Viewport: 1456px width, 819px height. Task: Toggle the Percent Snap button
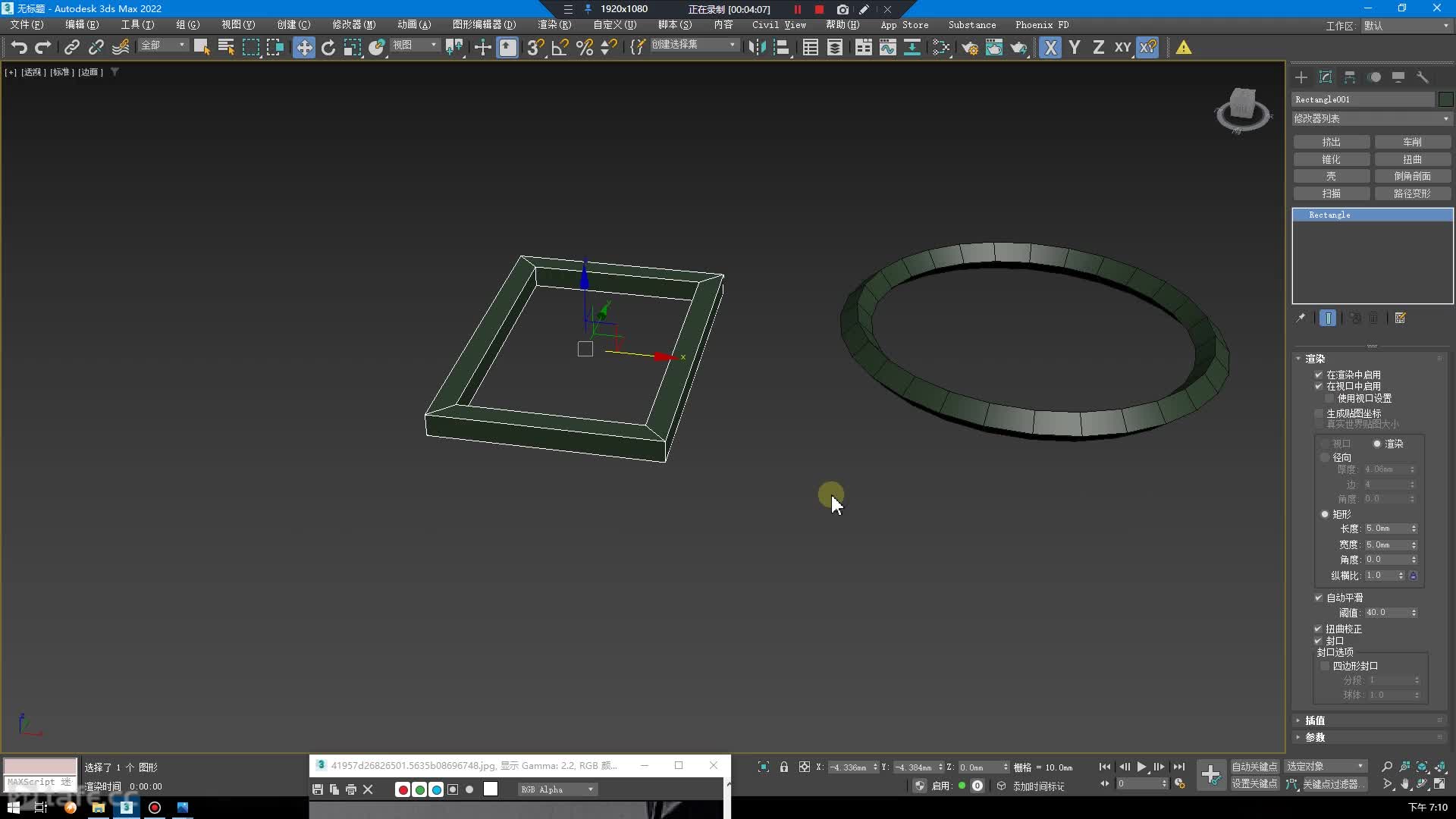pos(585,48)
